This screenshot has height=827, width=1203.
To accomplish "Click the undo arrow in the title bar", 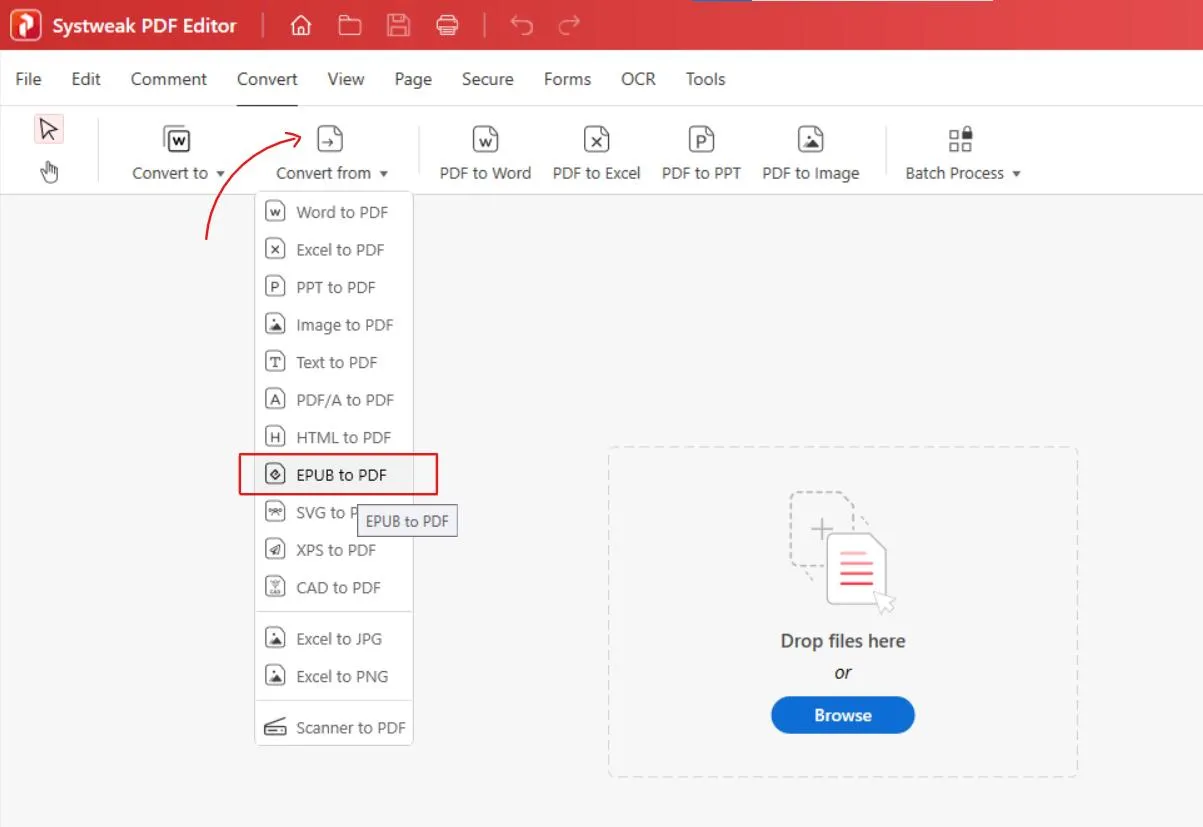I will (x=520, y=25).
